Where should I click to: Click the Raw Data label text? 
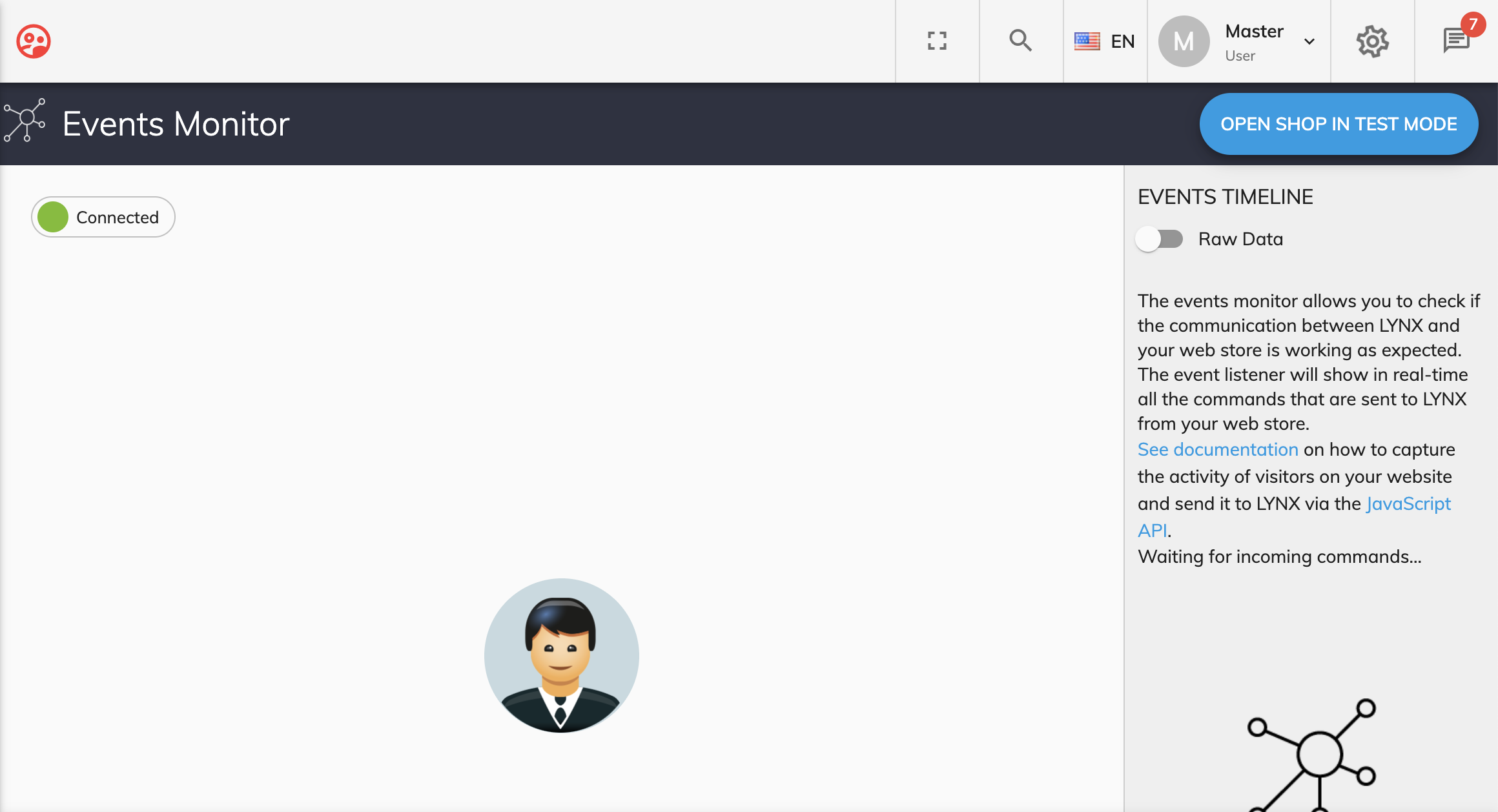(1240, 239)
